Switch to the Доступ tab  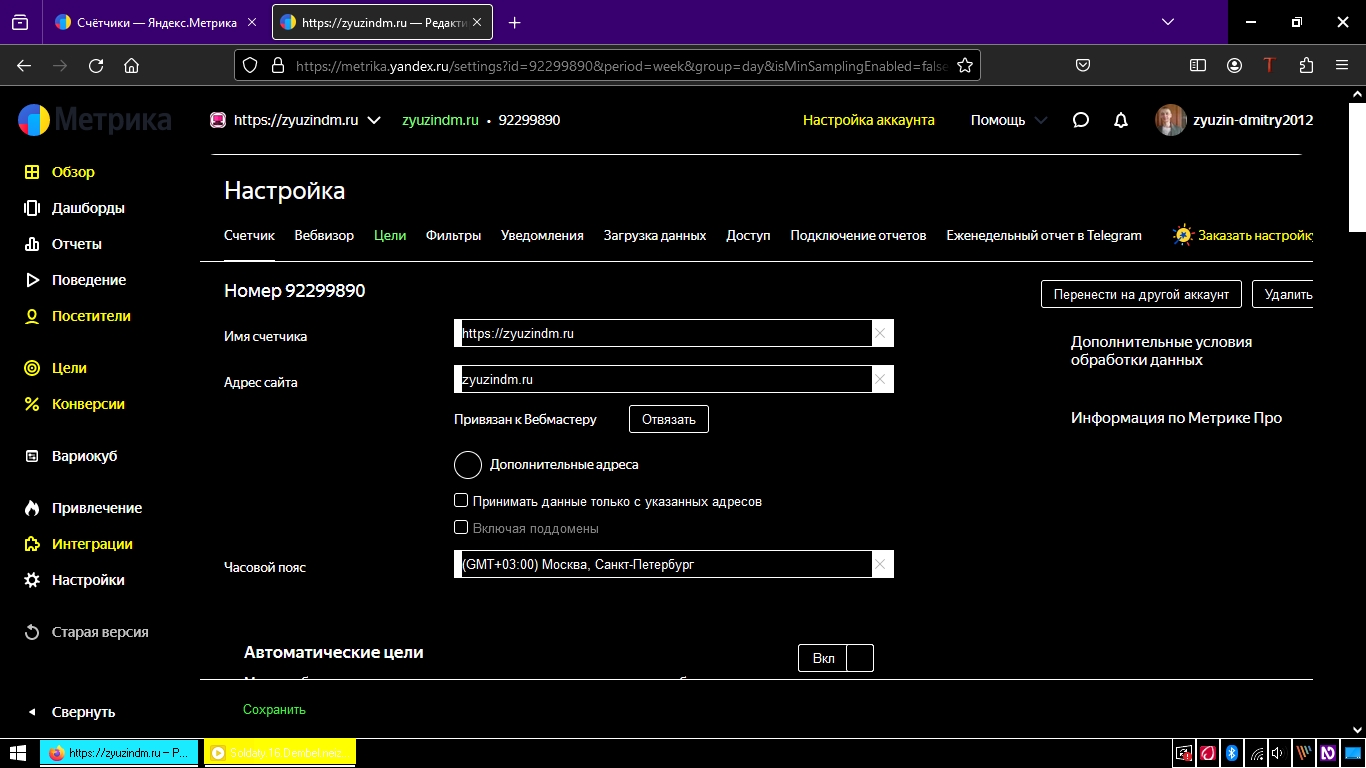pyautogui.click(x=748, y=236)
